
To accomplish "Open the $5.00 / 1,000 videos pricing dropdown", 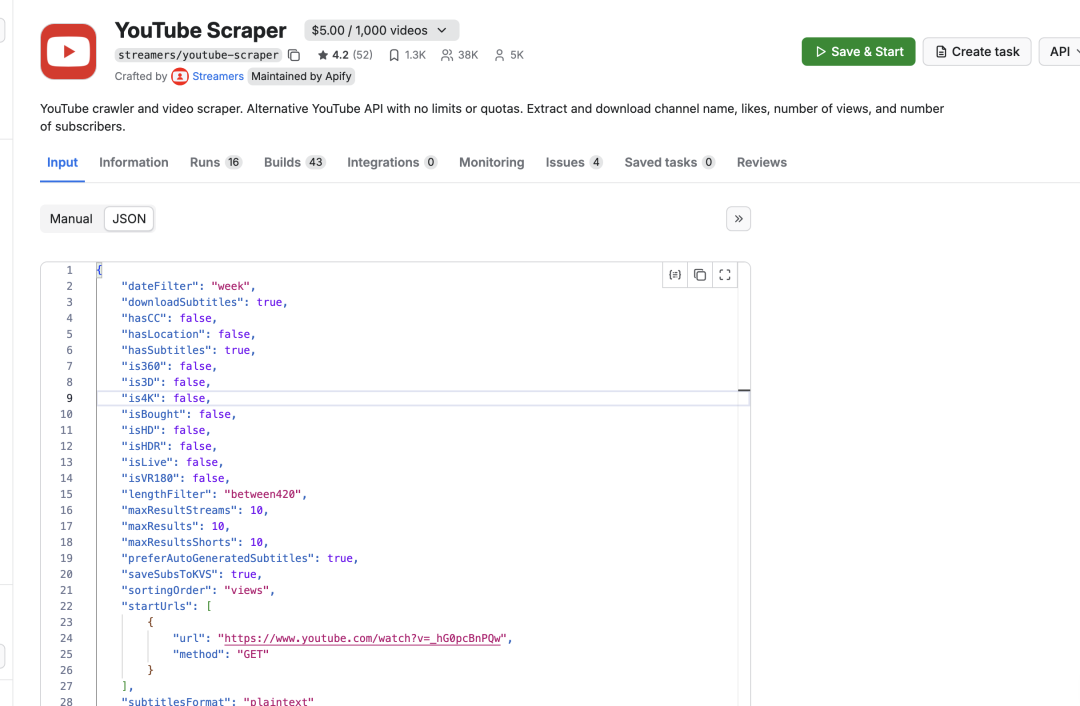I will coord(381,31).
